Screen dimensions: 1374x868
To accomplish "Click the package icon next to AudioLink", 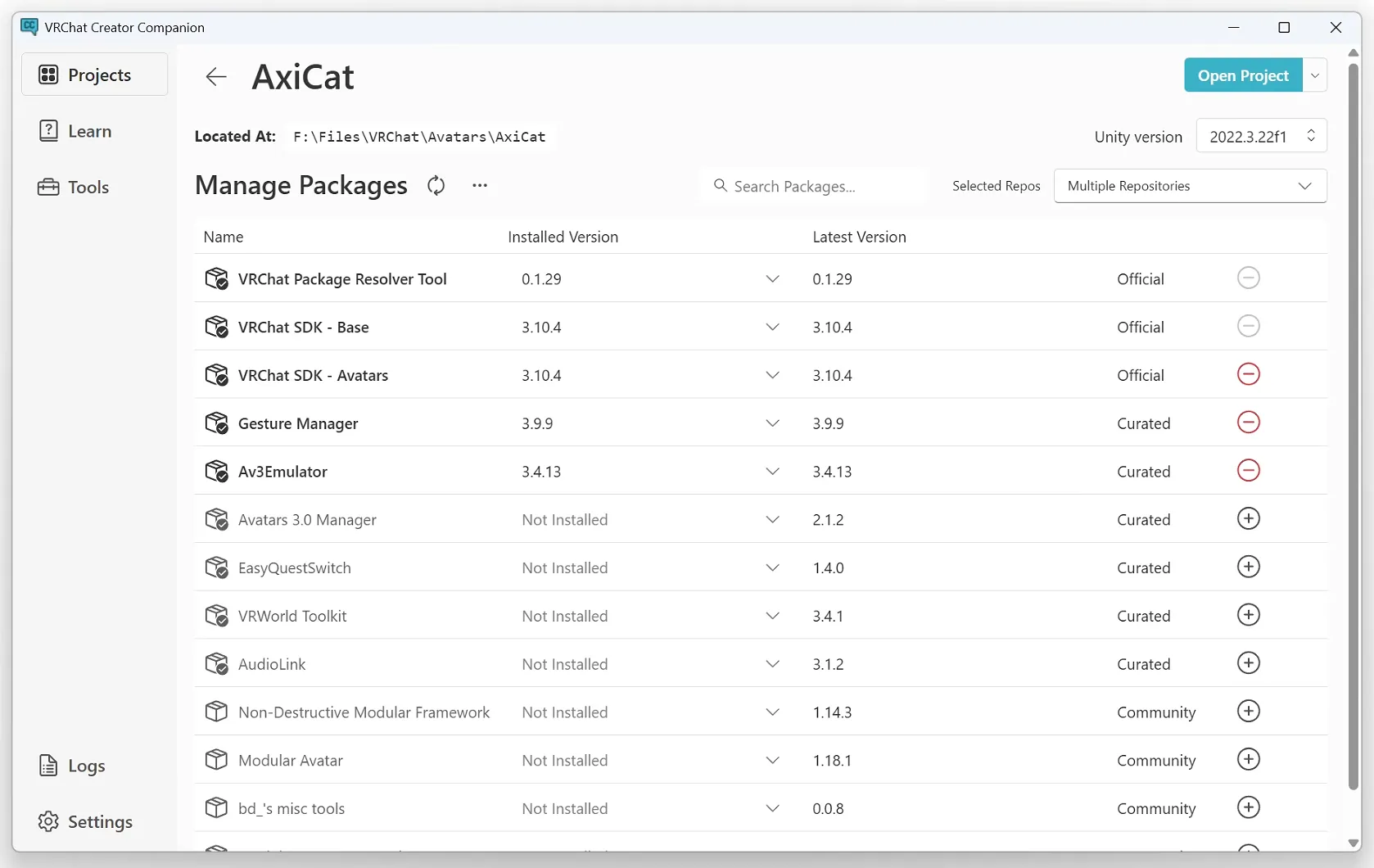I will [x=216, y=664].
